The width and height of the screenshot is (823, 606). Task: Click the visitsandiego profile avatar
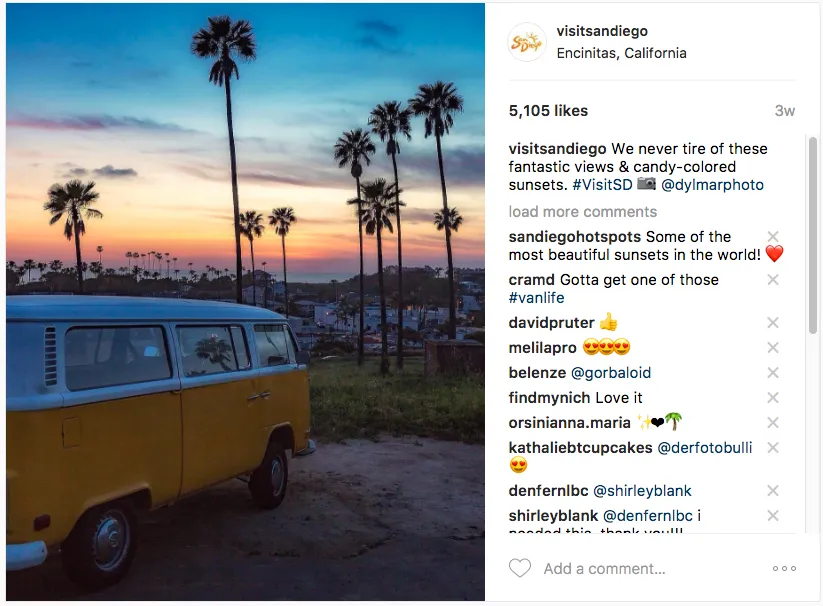pyautogui.click(x=527, y=42)
